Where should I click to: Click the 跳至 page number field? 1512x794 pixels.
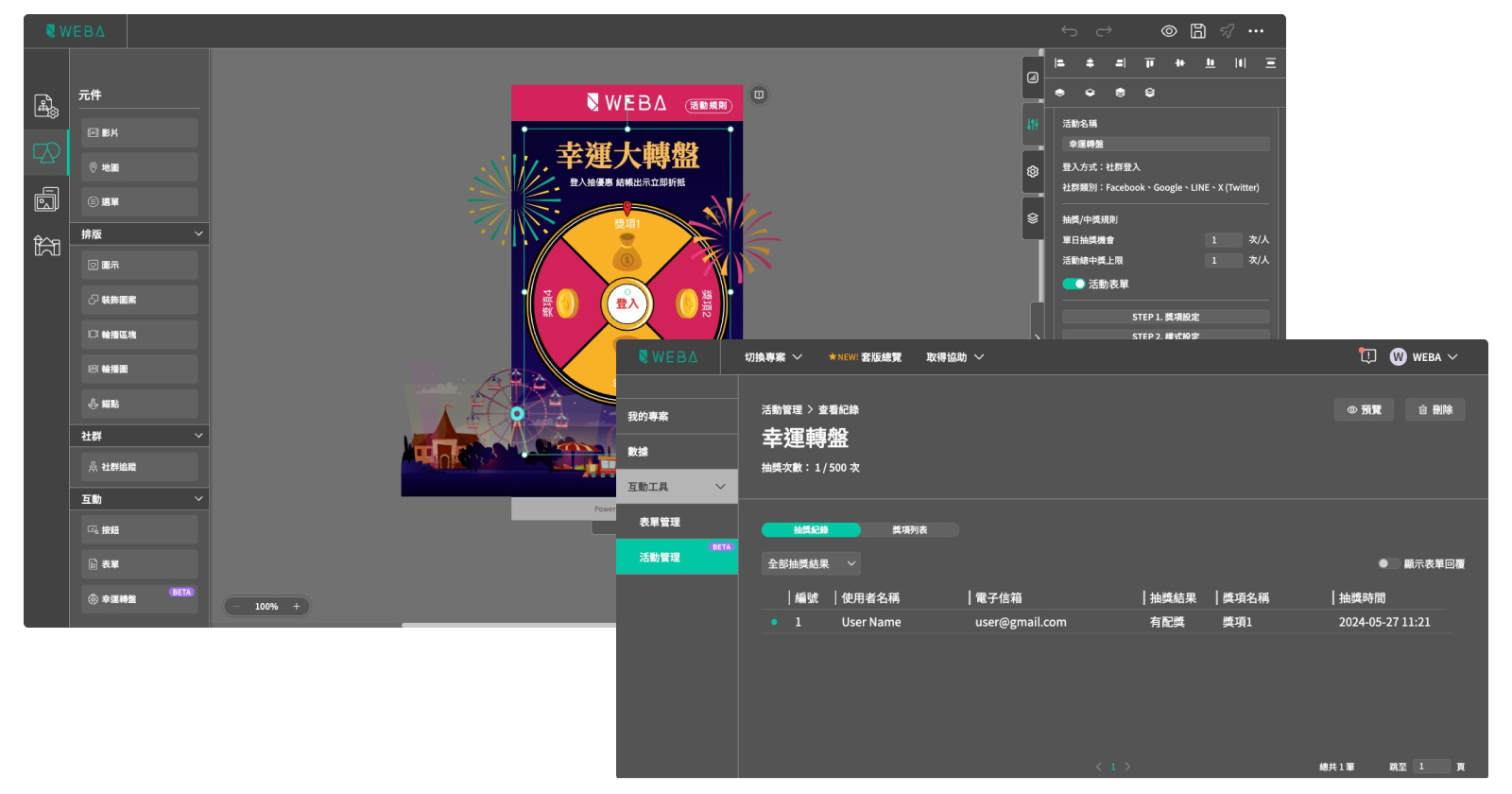tap(1431, 767)
